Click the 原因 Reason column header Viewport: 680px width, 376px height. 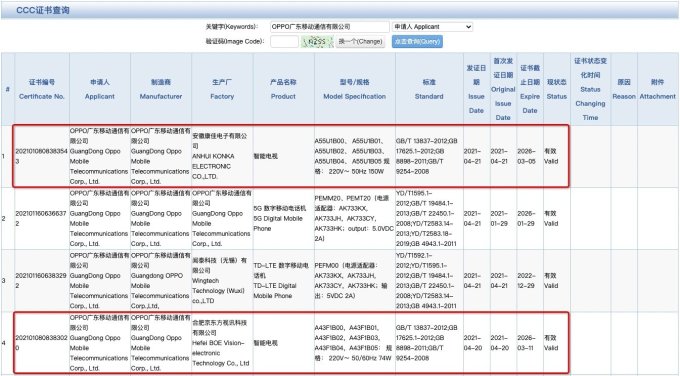(624, 89)
